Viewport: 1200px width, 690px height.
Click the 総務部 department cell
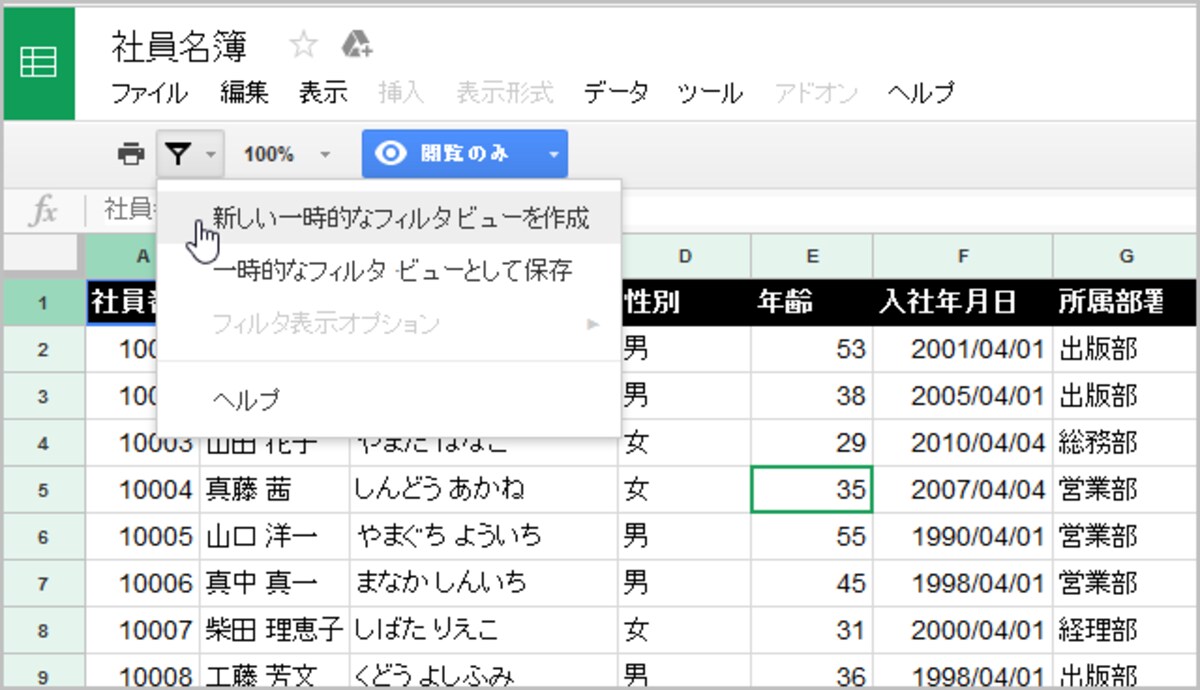1125,443
